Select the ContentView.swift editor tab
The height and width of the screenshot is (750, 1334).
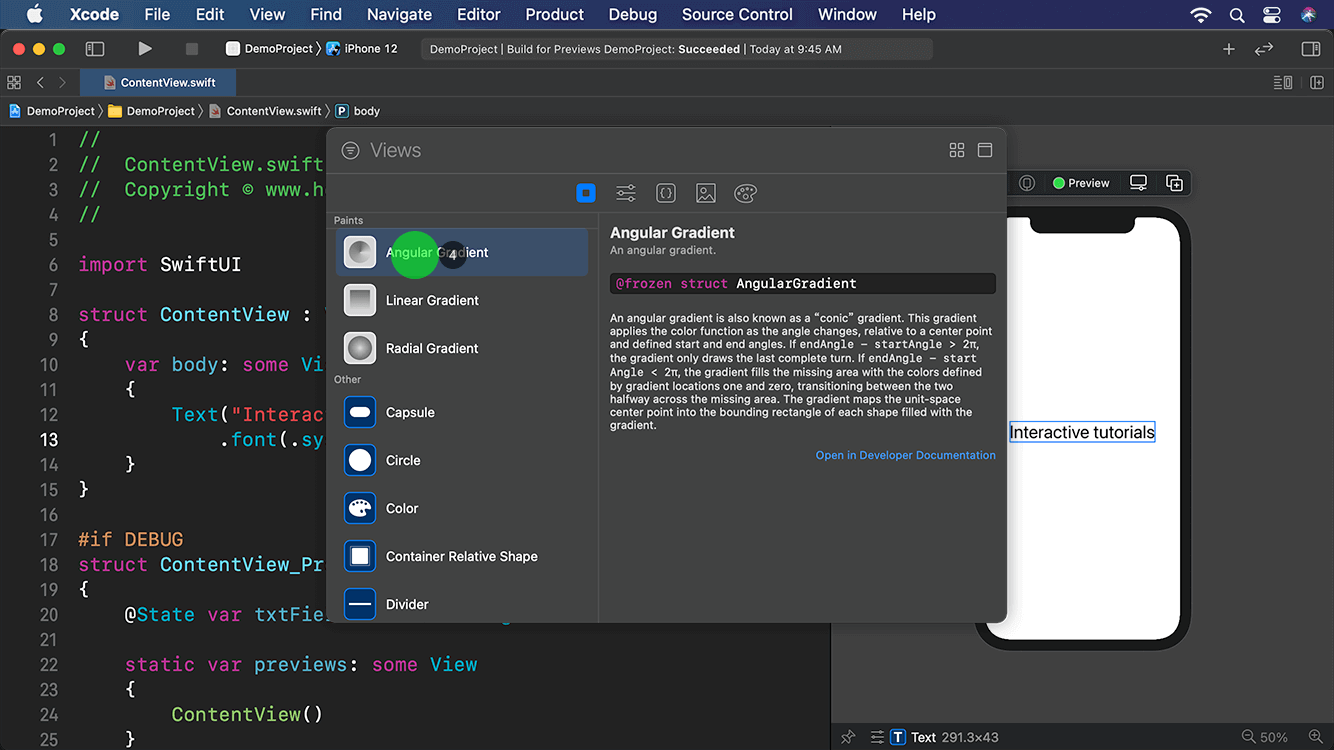[x=157, y=83]
